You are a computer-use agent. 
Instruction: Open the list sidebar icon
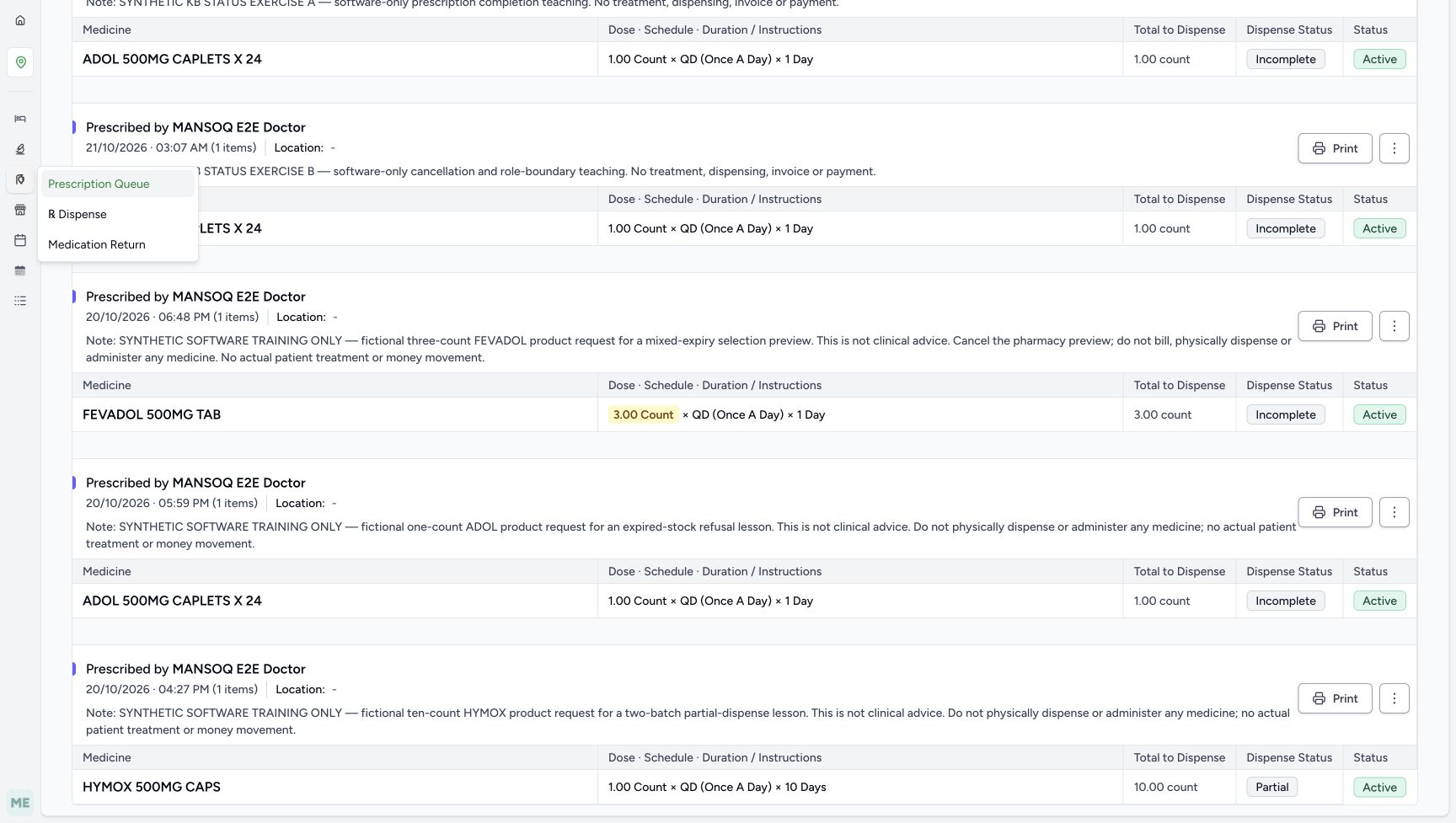(x=20, y=301)
